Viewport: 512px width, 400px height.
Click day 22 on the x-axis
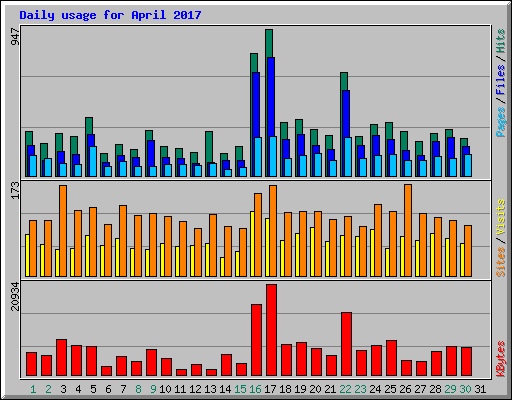(x=345, y=389)
